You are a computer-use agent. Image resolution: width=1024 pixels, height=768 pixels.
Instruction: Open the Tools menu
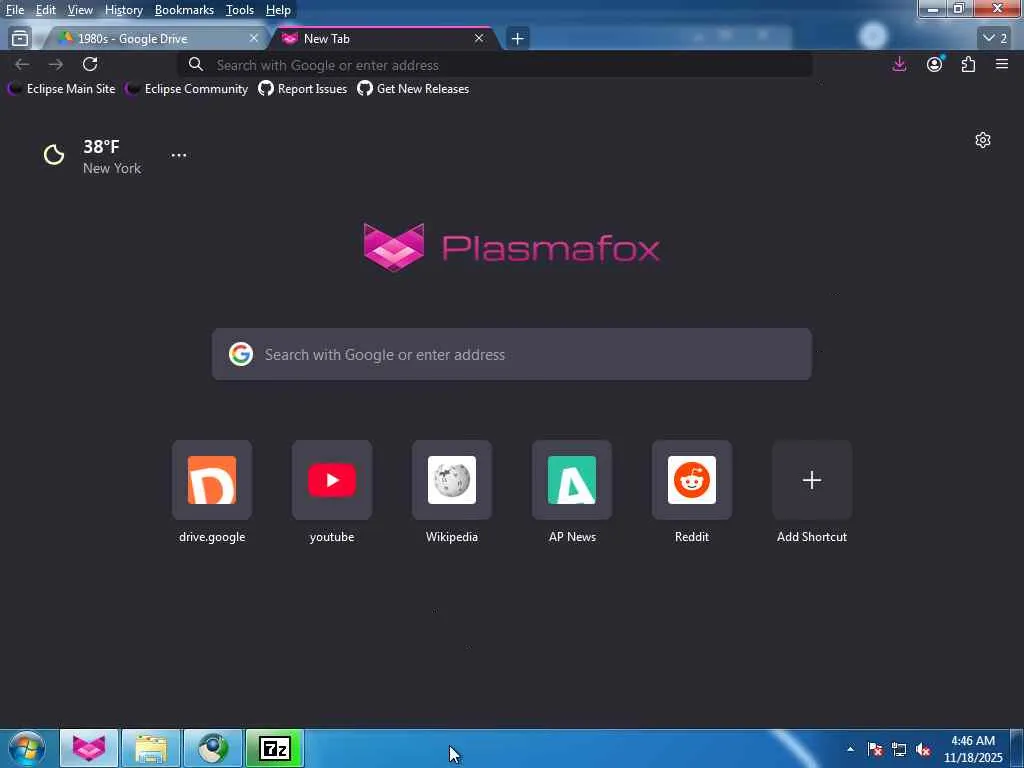click(239, 10)
